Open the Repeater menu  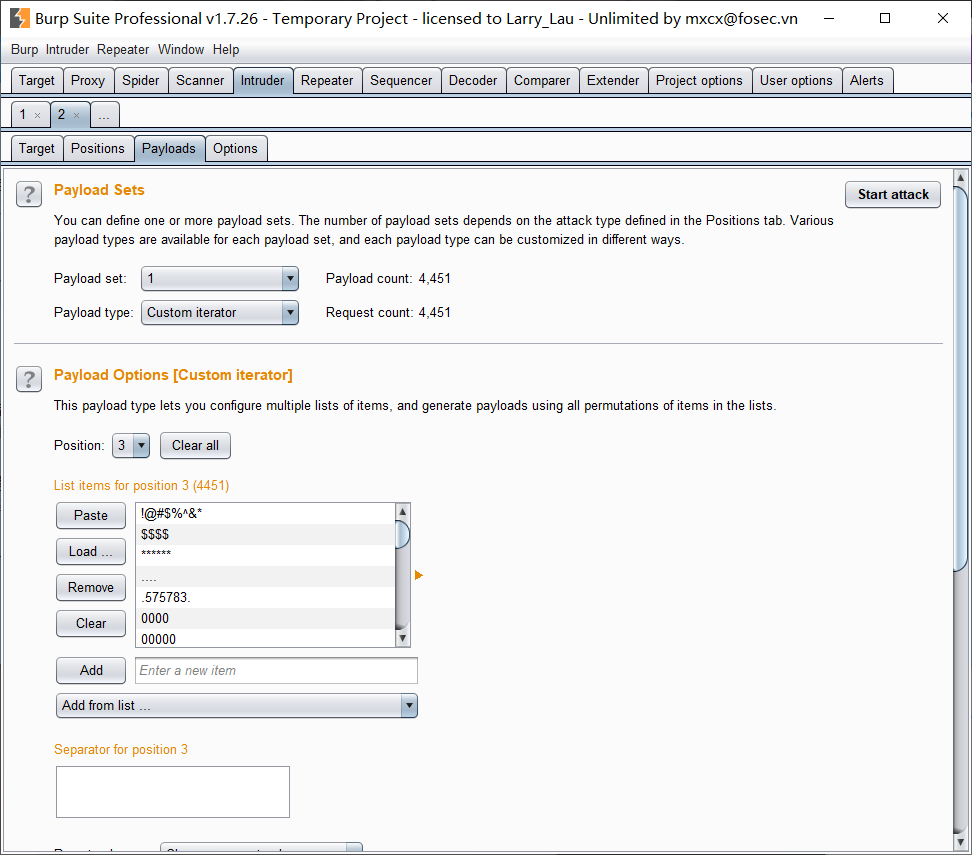coord(123,50)
